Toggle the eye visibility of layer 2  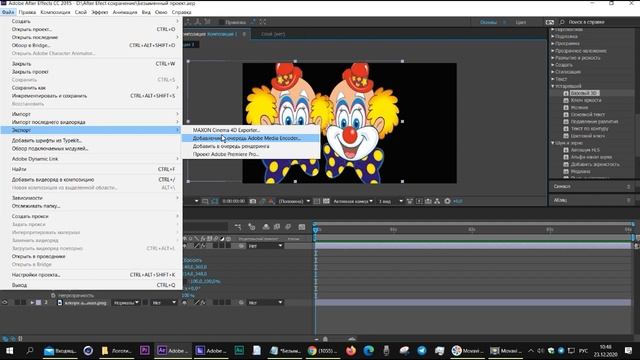[x=5, y=302]
